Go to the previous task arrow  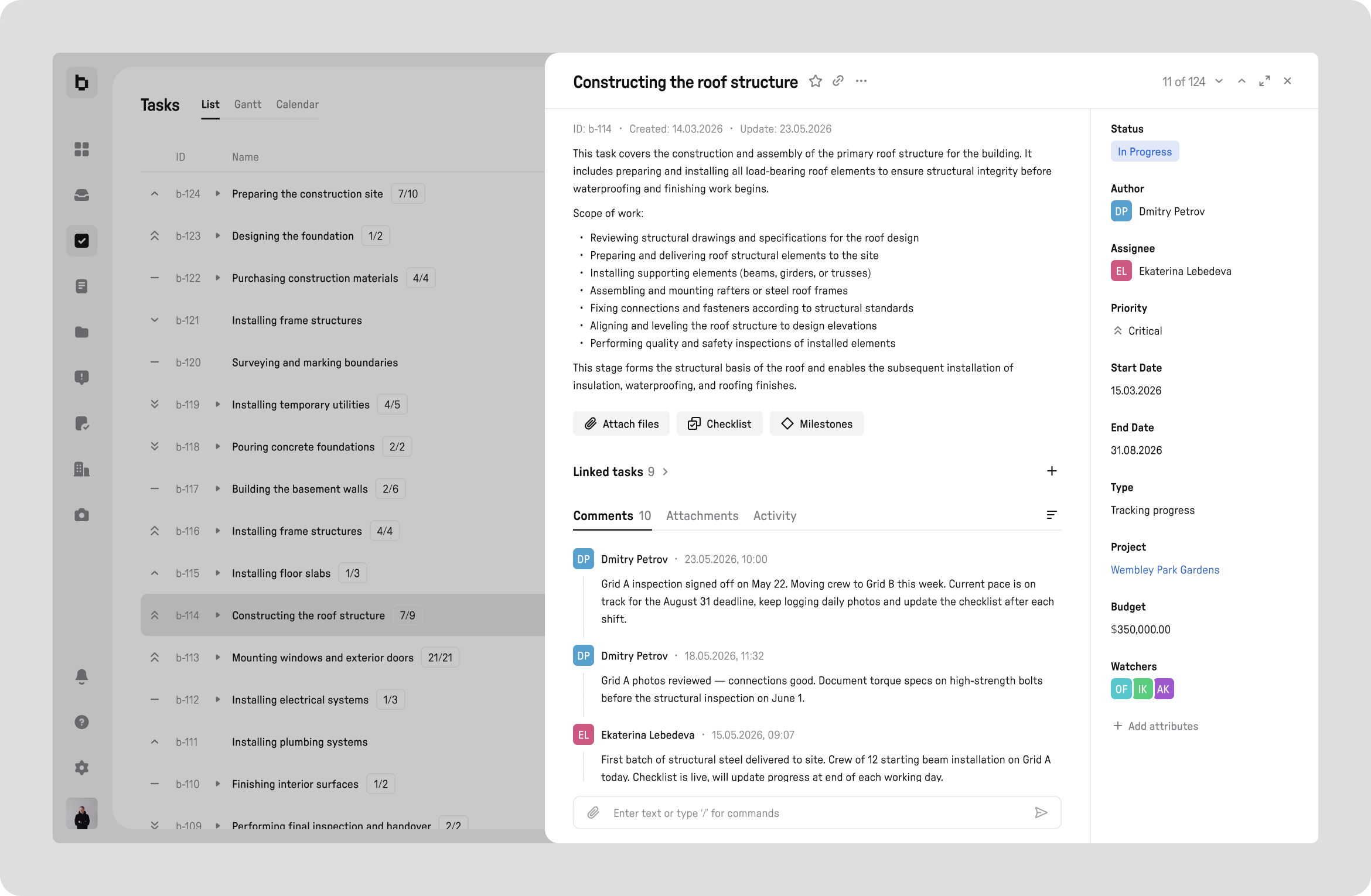coord(1242,81)
